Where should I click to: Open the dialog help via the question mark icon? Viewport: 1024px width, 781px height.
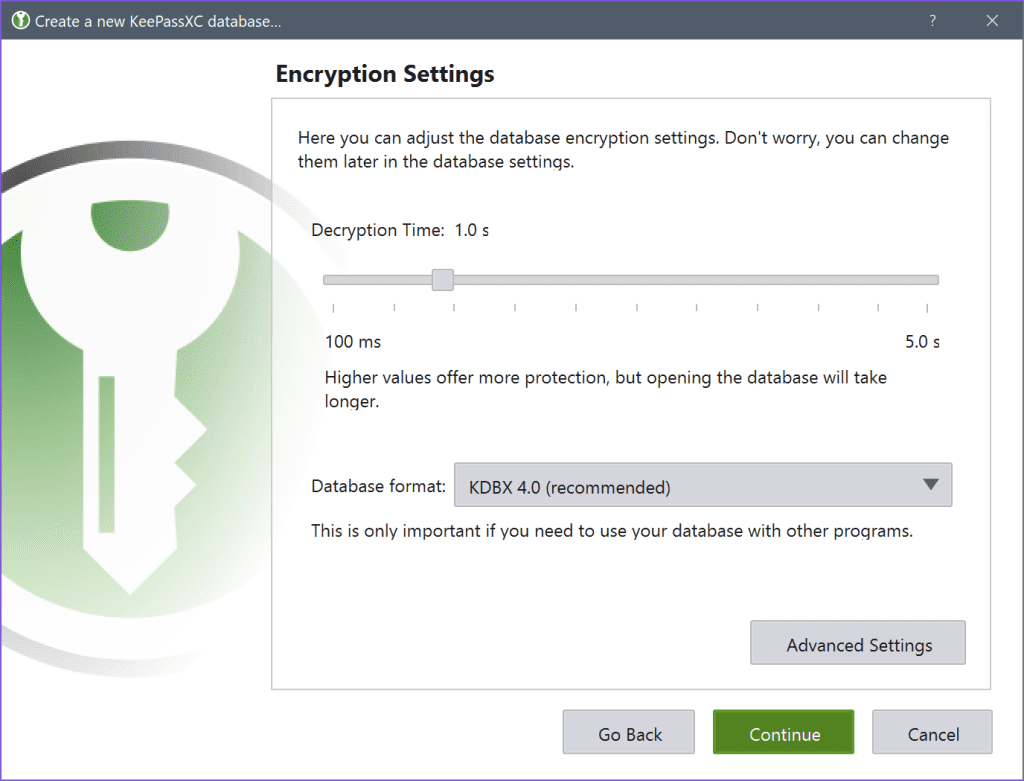tap(932, 20)
